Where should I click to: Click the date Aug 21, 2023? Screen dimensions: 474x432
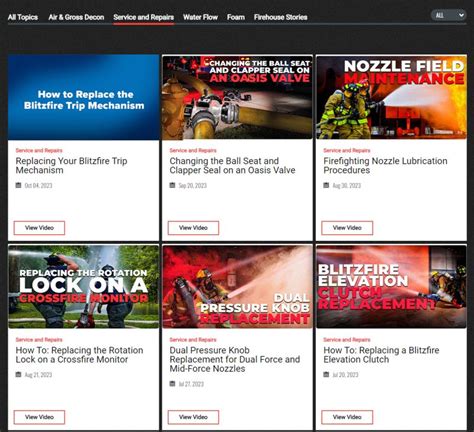(38, 375)
